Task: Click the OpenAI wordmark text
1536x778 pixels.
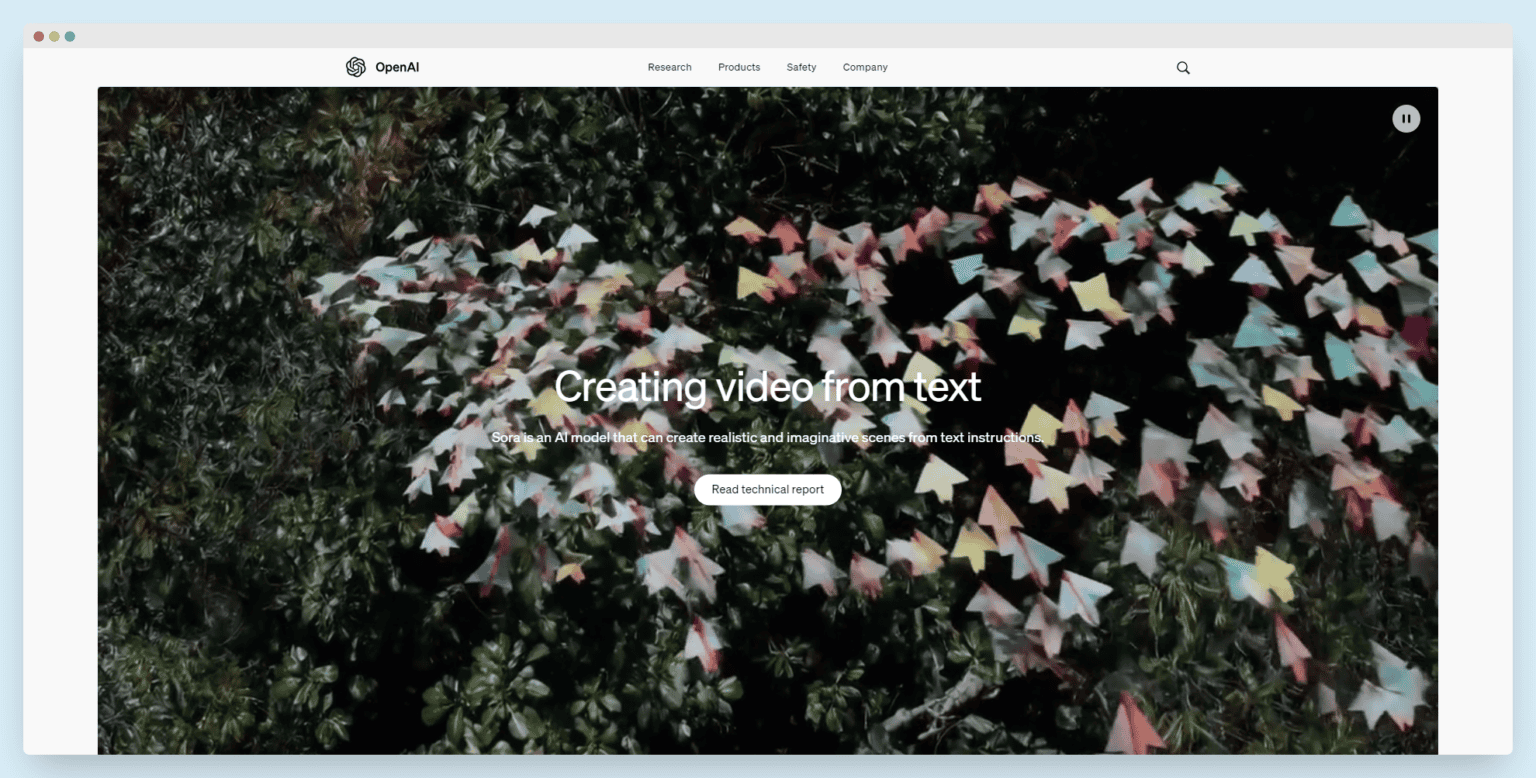Action: [x=397, y=67]
